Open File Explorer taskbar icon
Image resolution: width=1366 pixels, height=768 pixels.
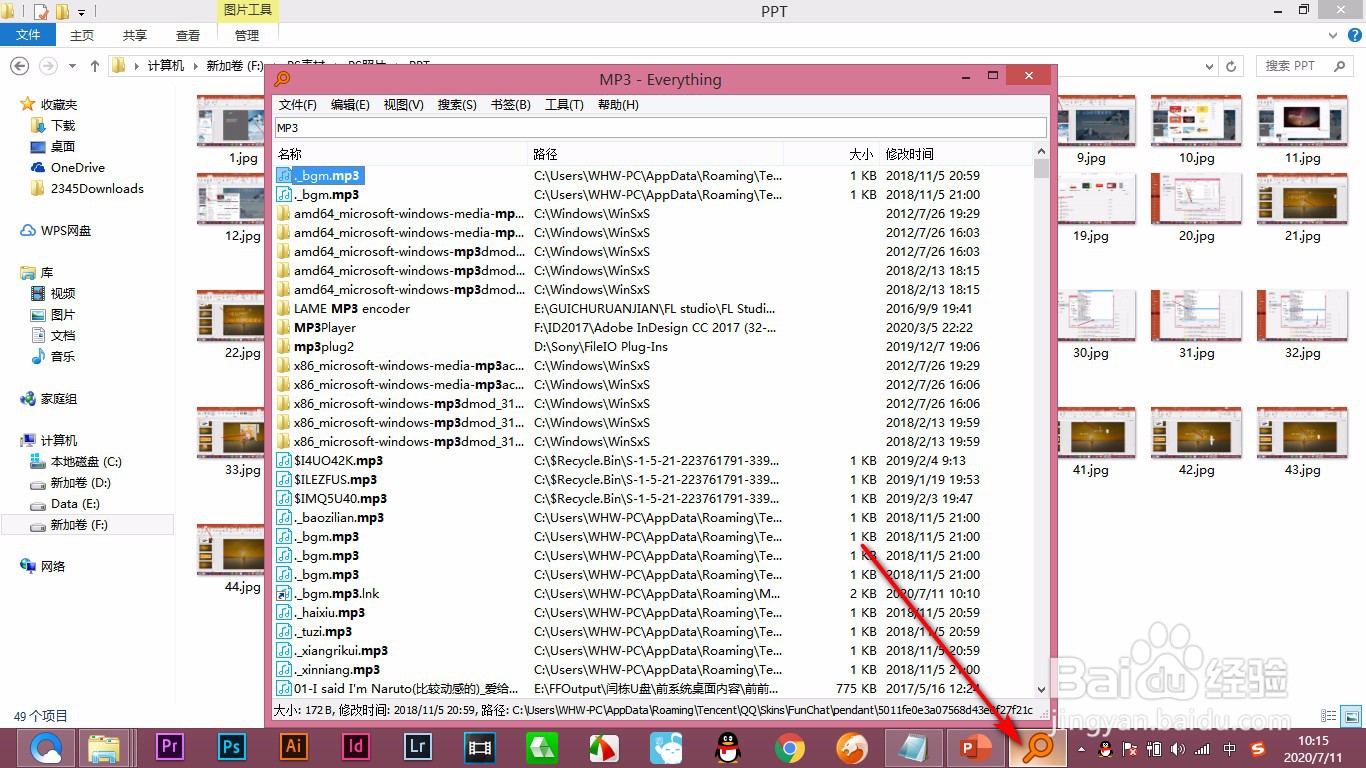coord(104,747)
